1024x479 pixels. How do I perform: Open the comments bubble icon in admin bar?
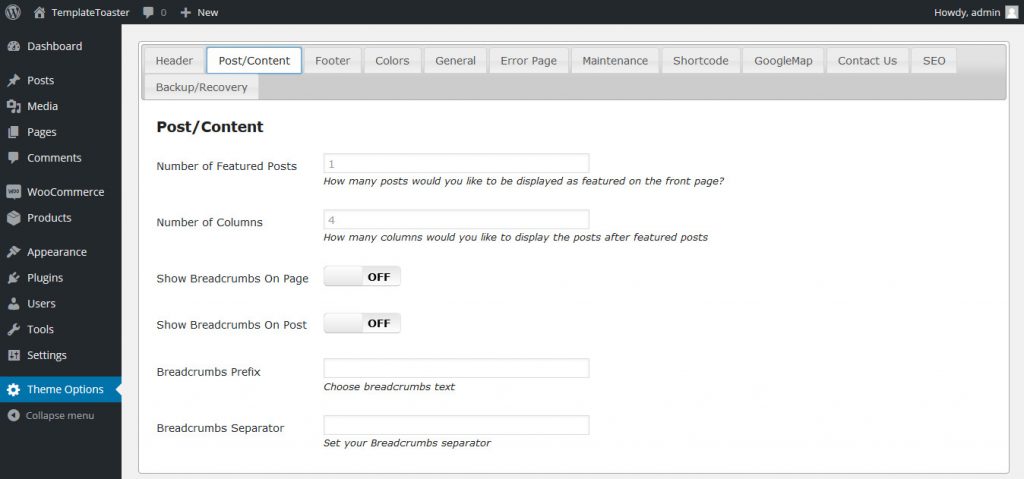(x=149, y=13)
